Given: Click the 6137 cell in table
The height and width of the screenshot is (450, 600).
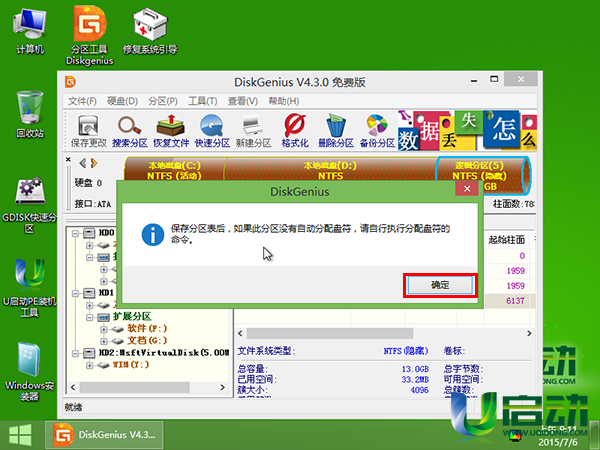Looking at the screenshot, I should click(x=515, y=301).
